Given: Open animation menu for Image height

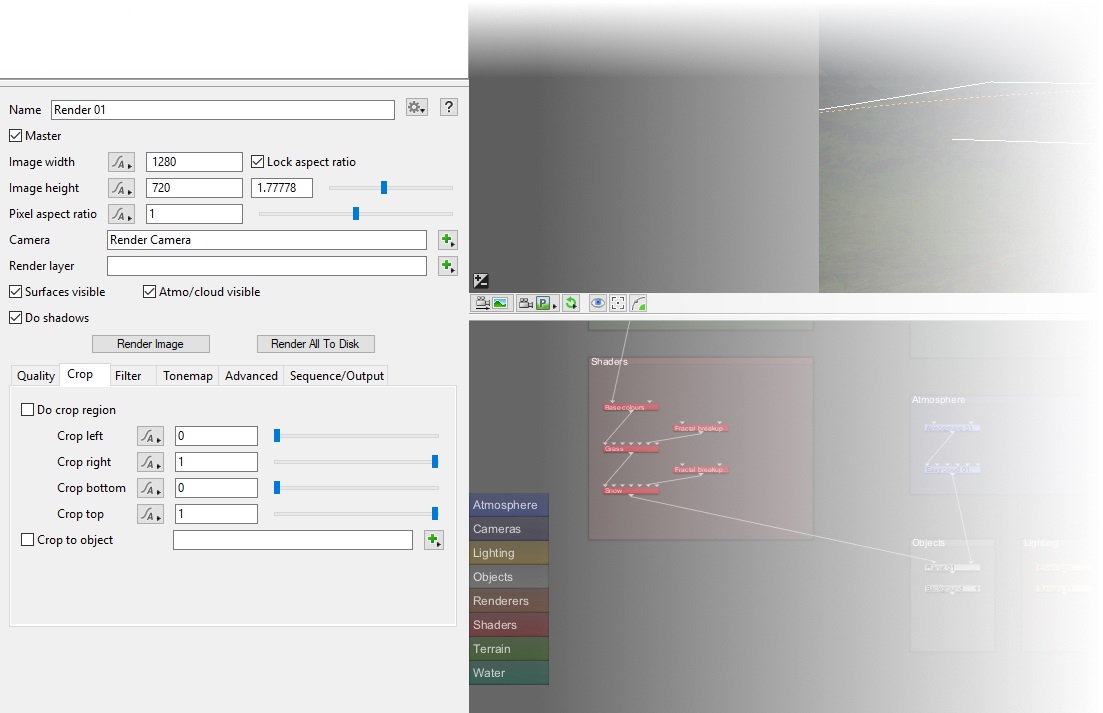Looking at the screenshot, I should click(121, 188).
